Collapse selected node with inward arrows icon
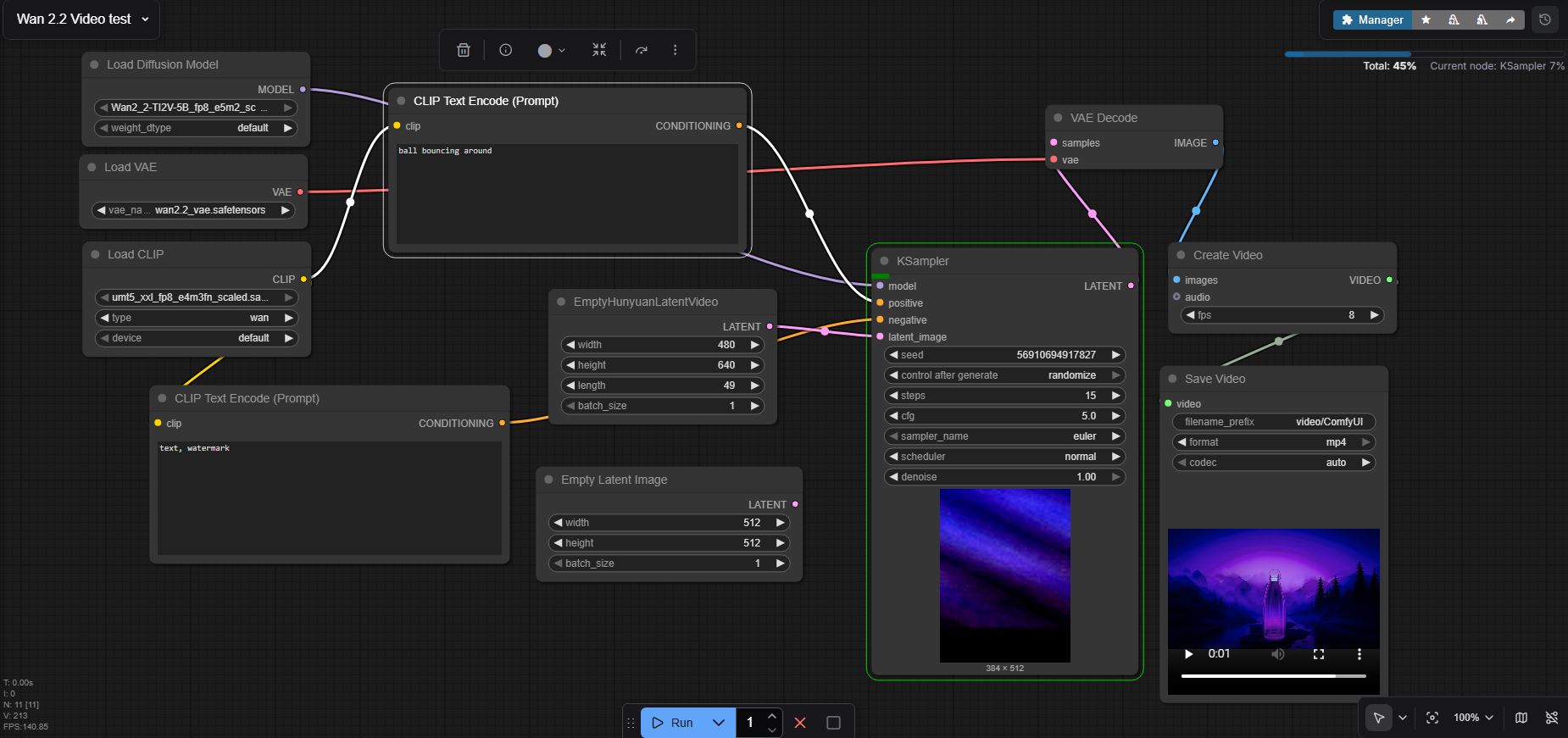This screenshot has height=738, width=1568. (x=599, y=50)
